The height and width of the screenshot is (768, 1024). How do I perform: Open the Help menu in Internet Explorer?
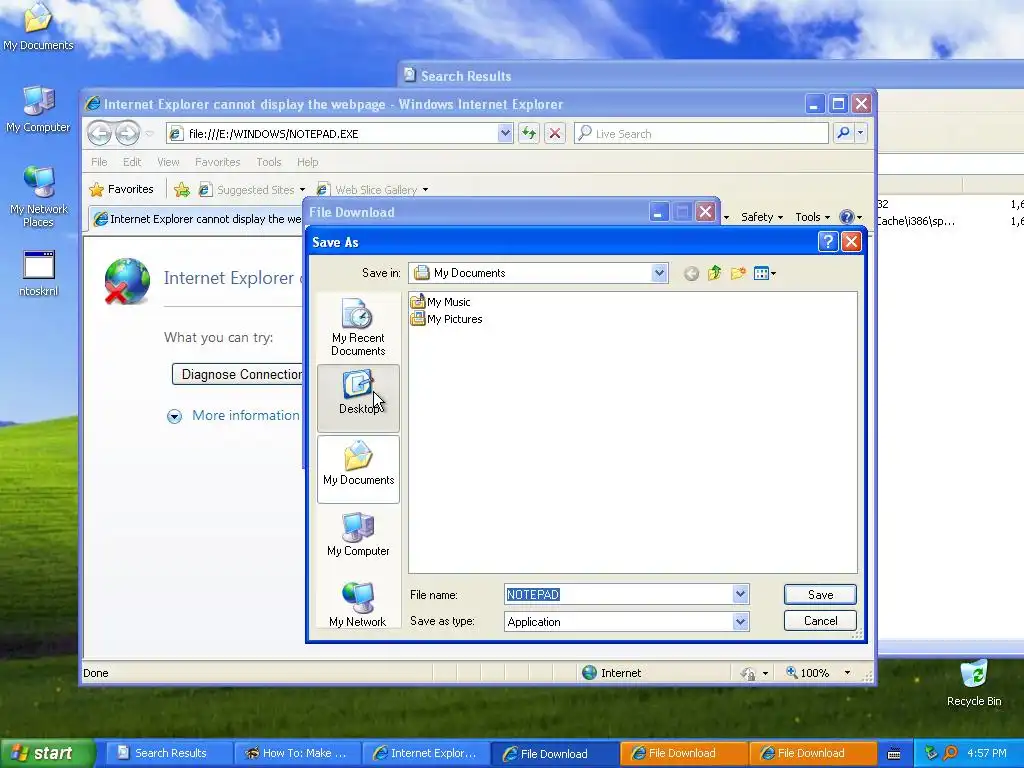coord(308,162)
